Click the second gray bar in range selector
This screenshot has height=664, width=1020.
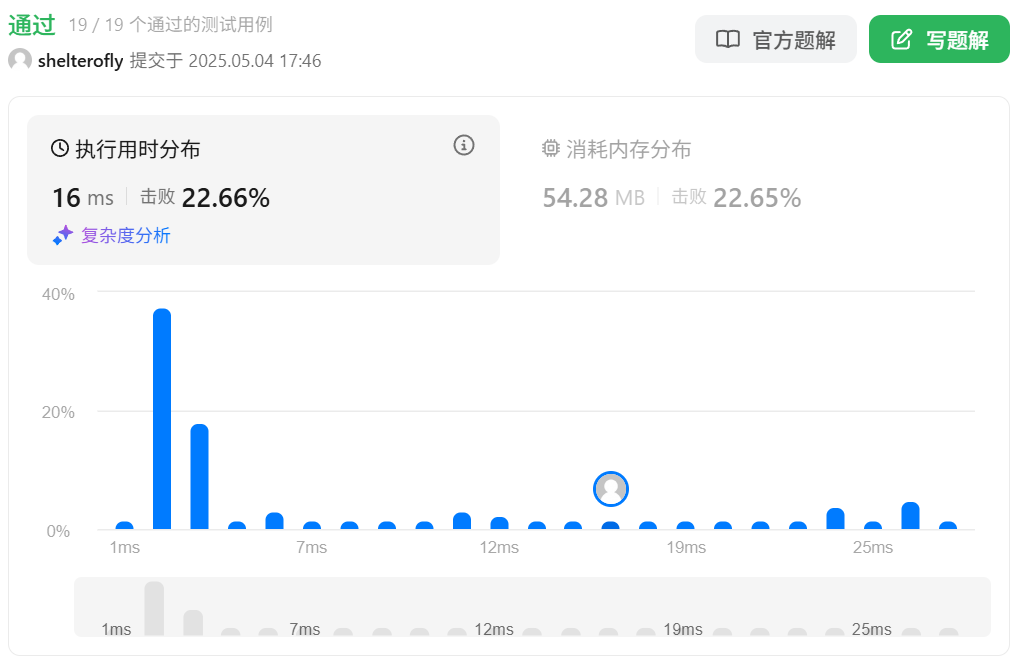[x=193, y=623]
